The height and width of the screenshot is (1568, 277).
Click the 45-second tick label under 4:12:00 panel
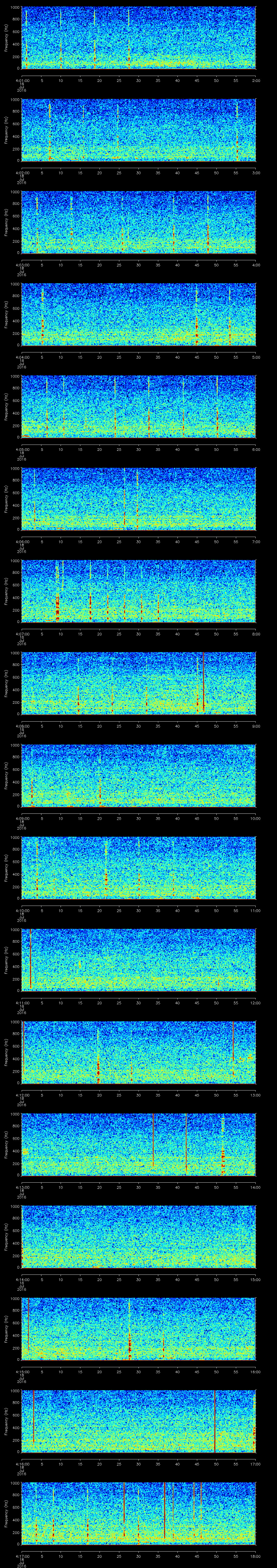[x=197, y=1095]
